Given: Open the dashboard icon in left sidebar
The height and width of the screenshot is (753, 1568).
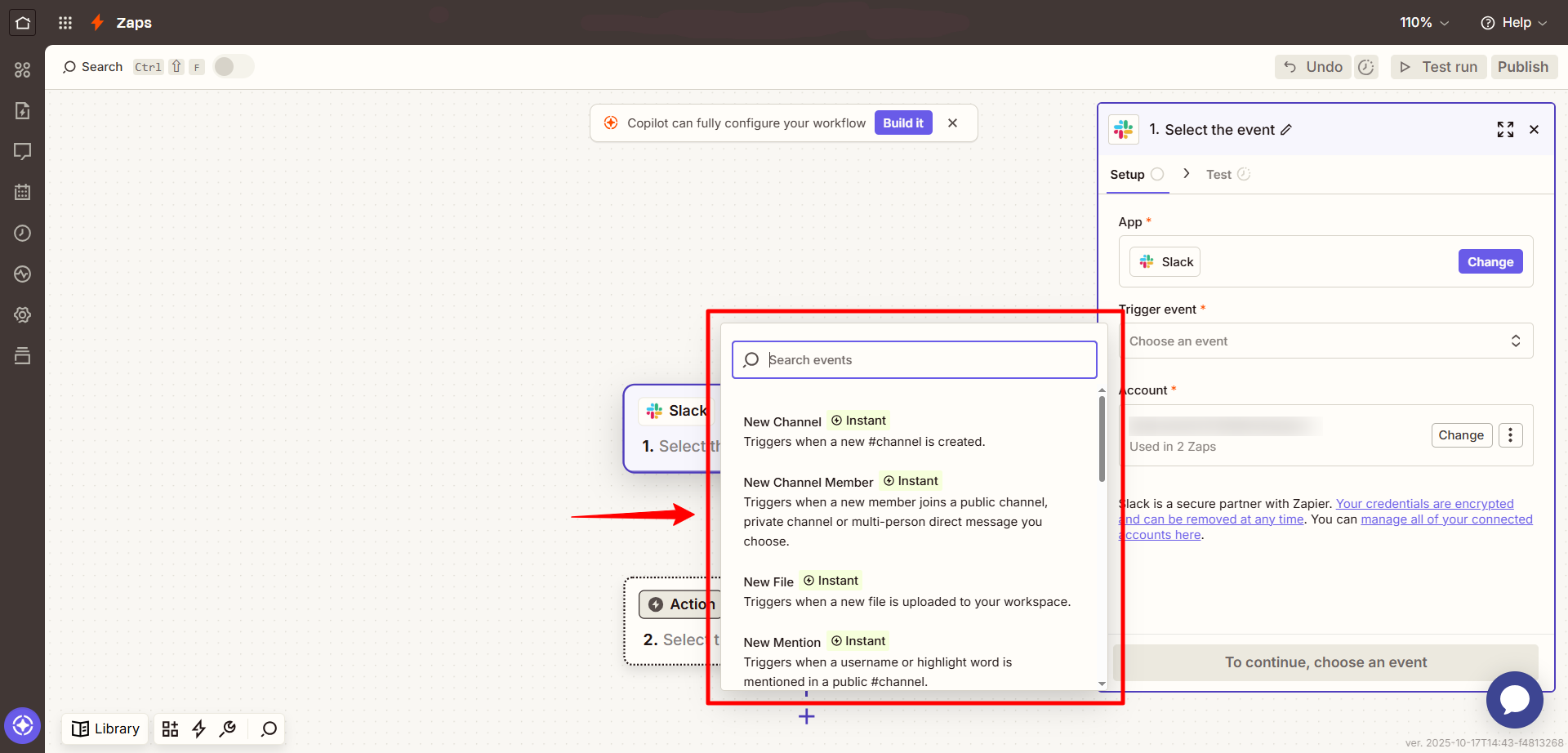Looking at the screenshot, I should pos(23,70).
